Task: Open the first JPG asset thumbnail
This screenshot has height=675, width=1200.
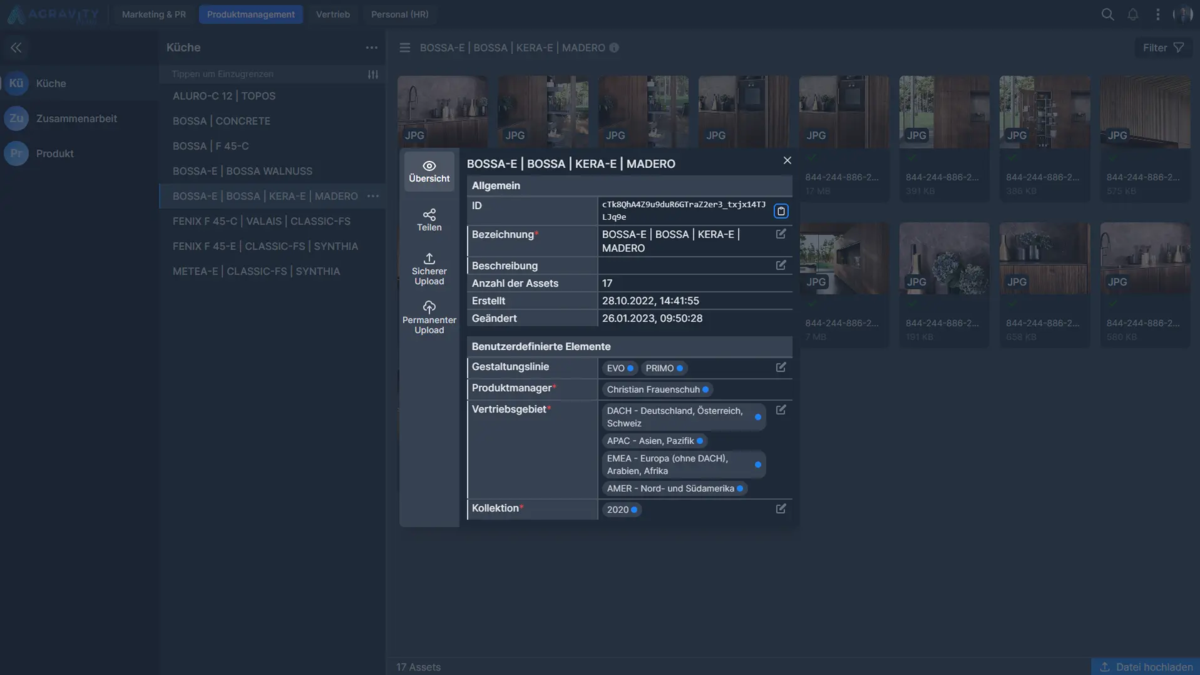Action: [443, 110]
